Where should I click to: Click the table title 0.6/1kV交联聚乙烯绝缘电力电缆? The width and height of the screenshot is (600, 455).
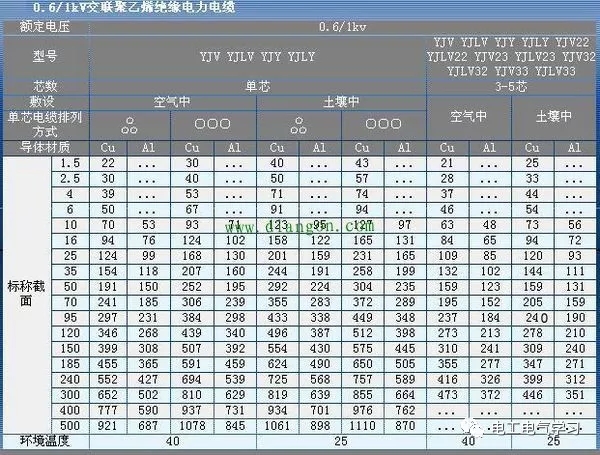point(100,8)
